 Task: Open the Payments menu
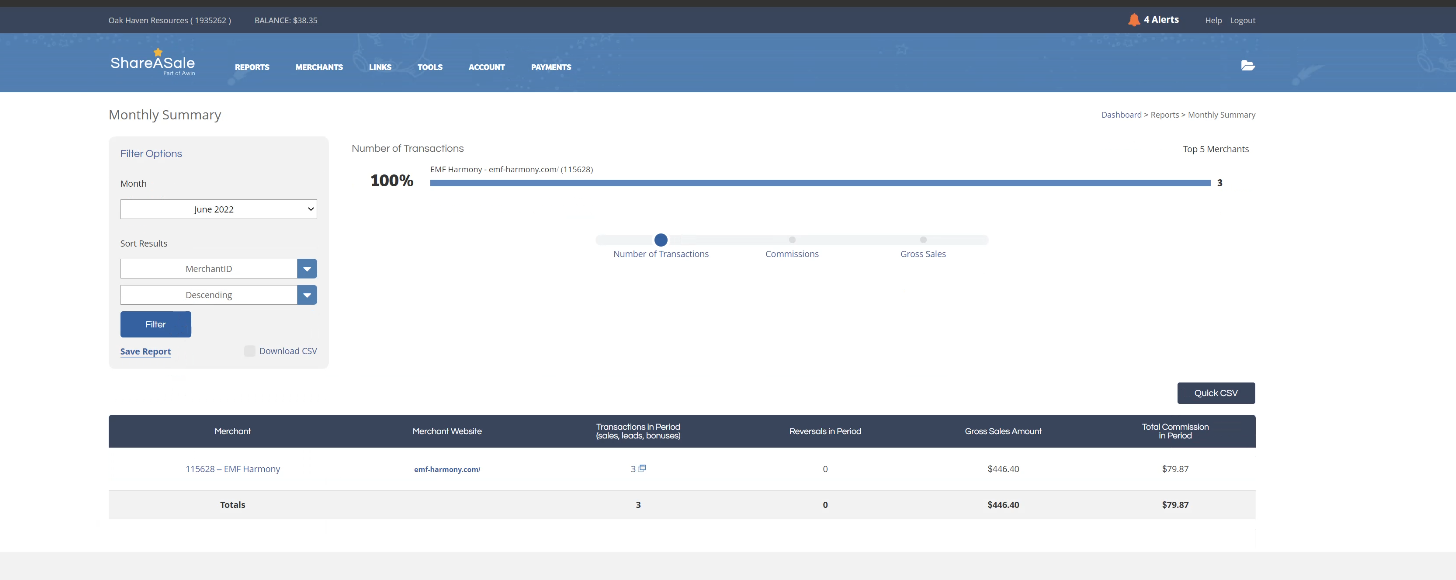click(551, 67)
